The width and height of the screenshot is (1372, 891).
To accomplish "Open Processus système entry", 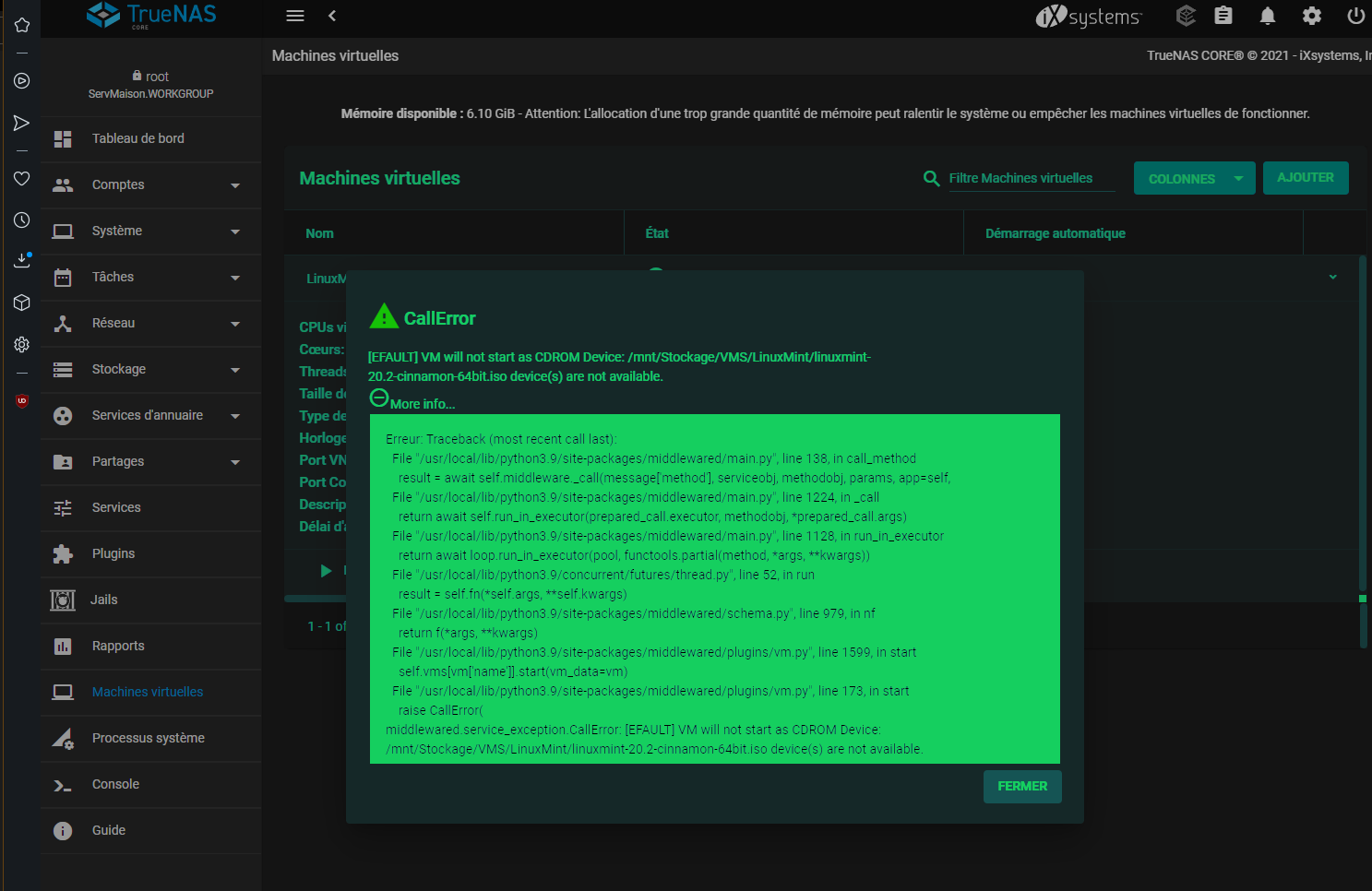I will point(150,738).
